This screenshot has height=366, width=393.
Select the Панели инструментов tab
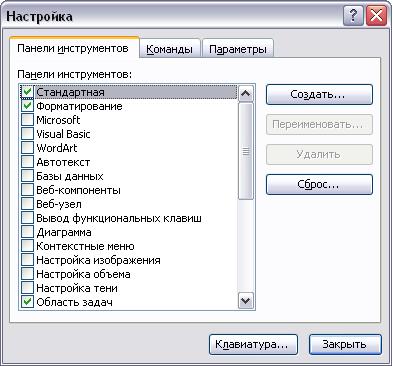[x=73, y=48]
